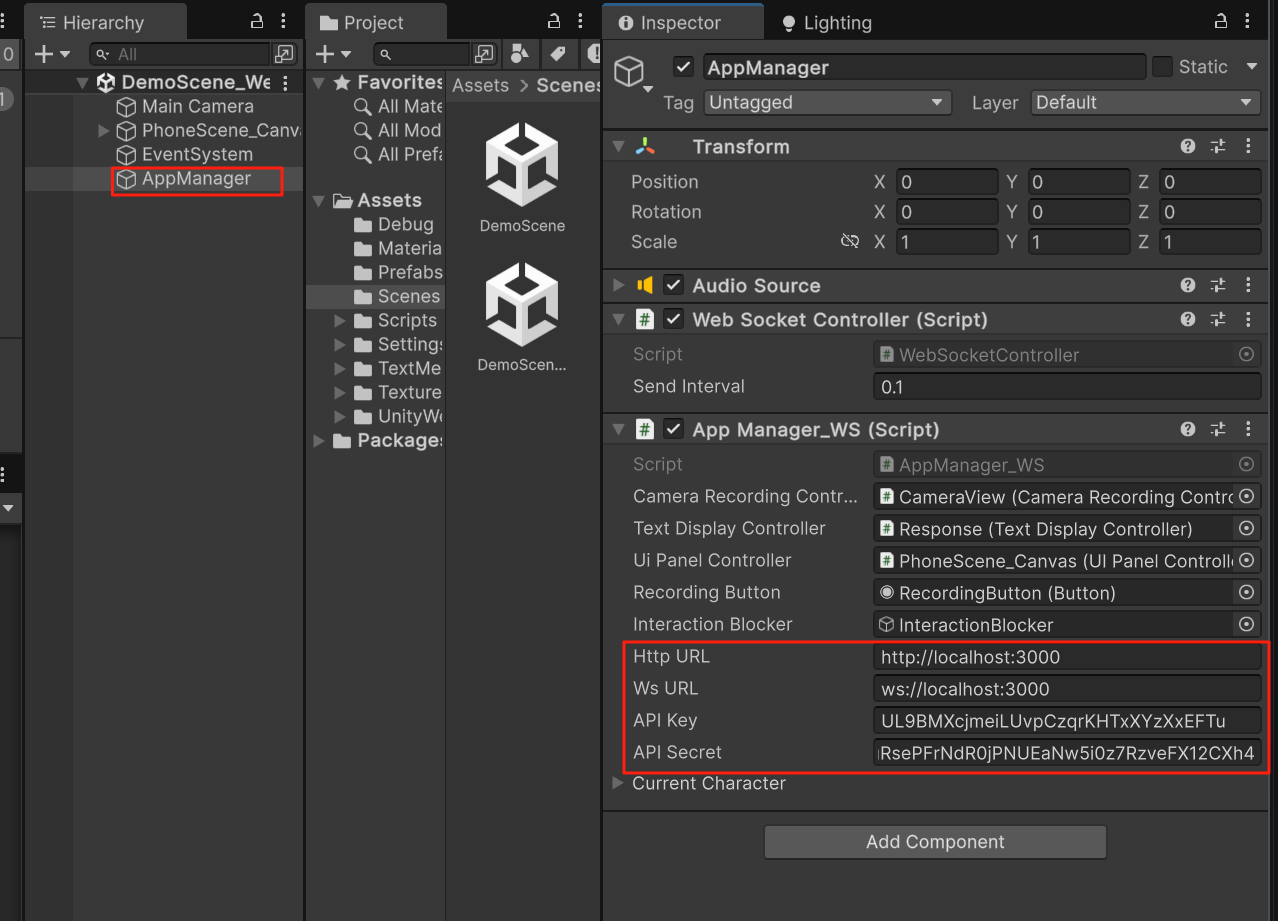Switch to the Project tab

point(375,20)
